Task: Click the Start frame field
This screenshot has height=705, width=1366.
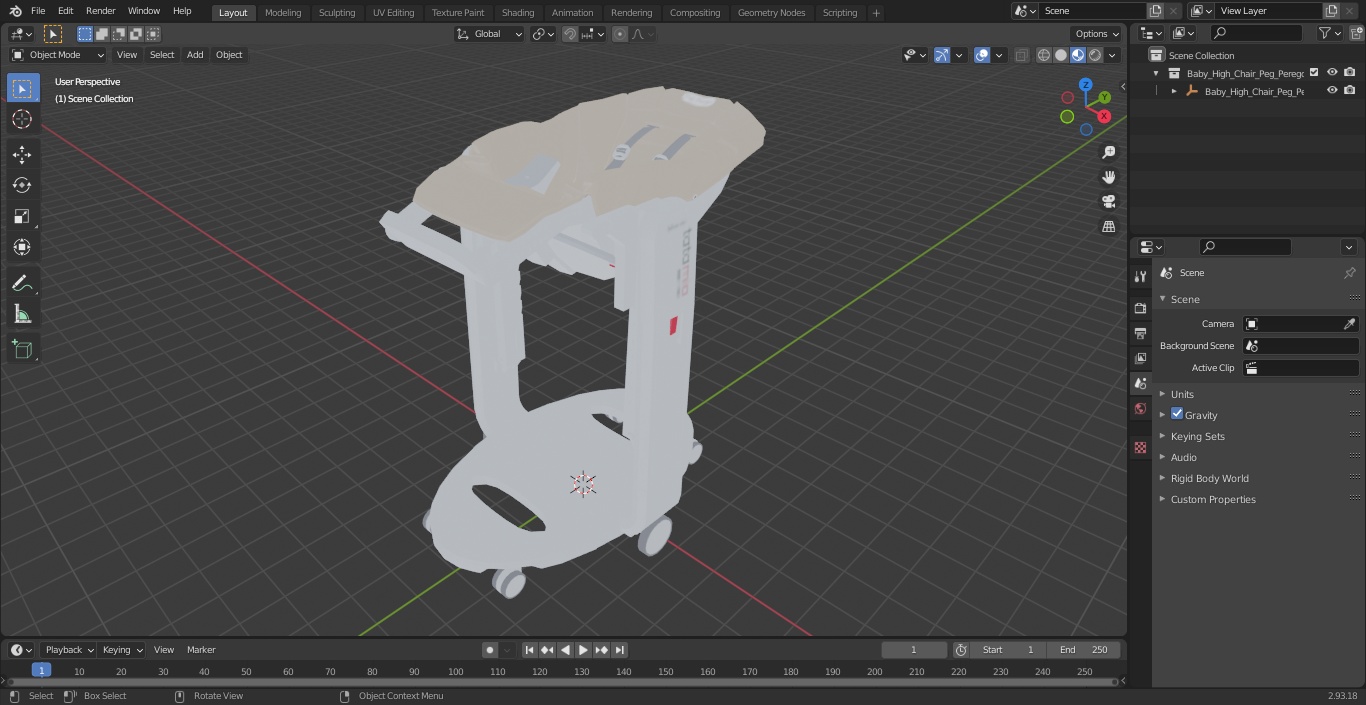Action: (1008, 650)
